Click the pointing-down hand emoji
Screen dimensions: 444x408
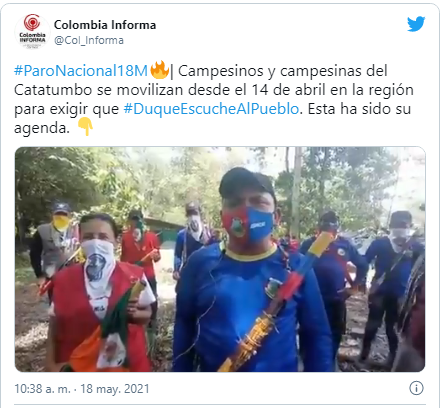[x=85, y=127]
